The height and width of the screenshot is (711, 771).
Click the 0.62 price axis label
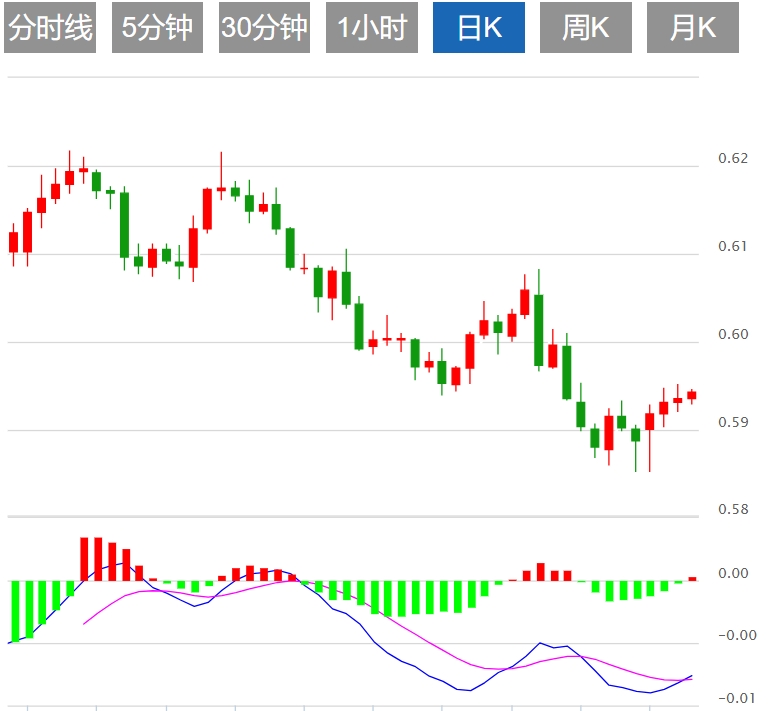pyautogui.click(x=733, y=158)
